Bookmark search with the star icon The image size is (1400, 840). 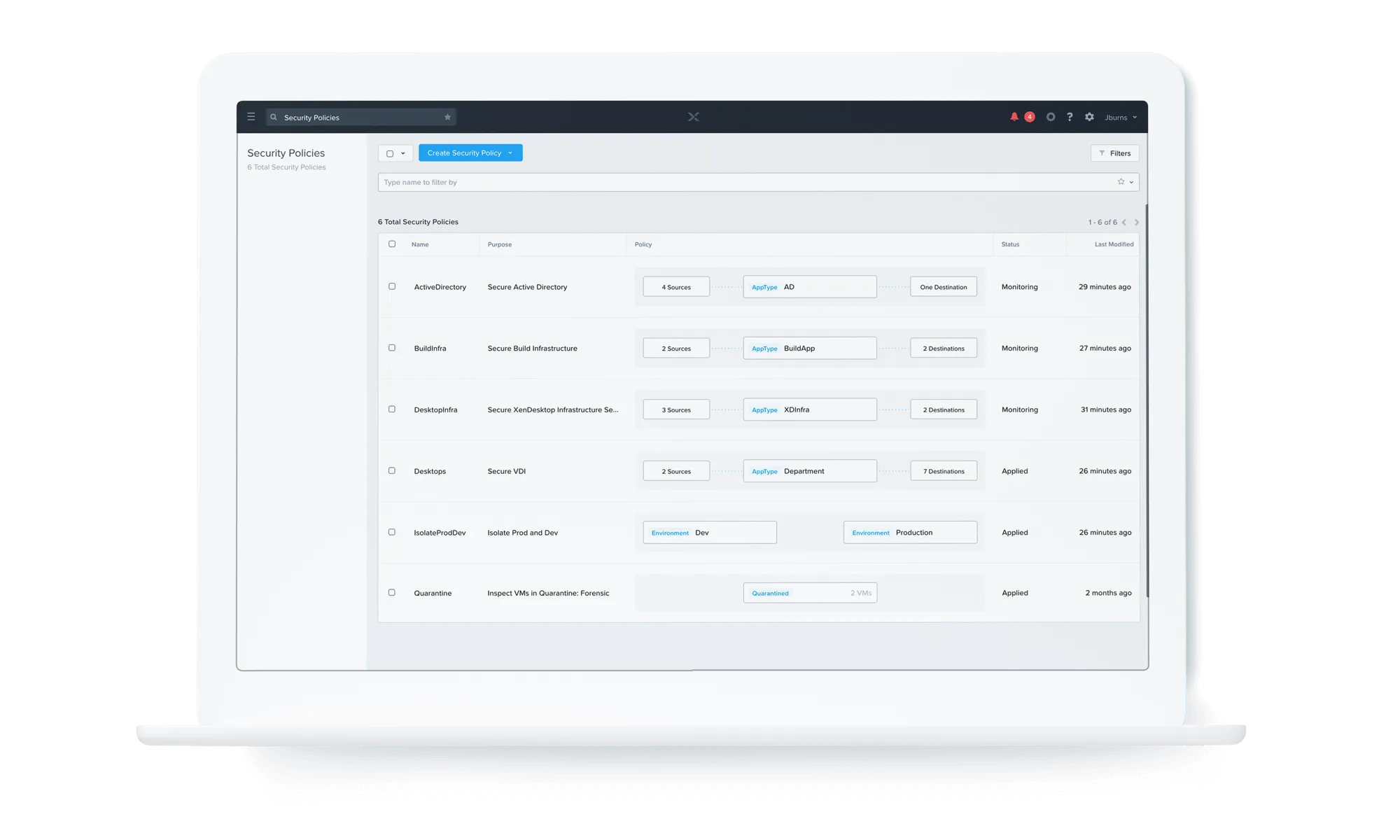coord(447,118)
